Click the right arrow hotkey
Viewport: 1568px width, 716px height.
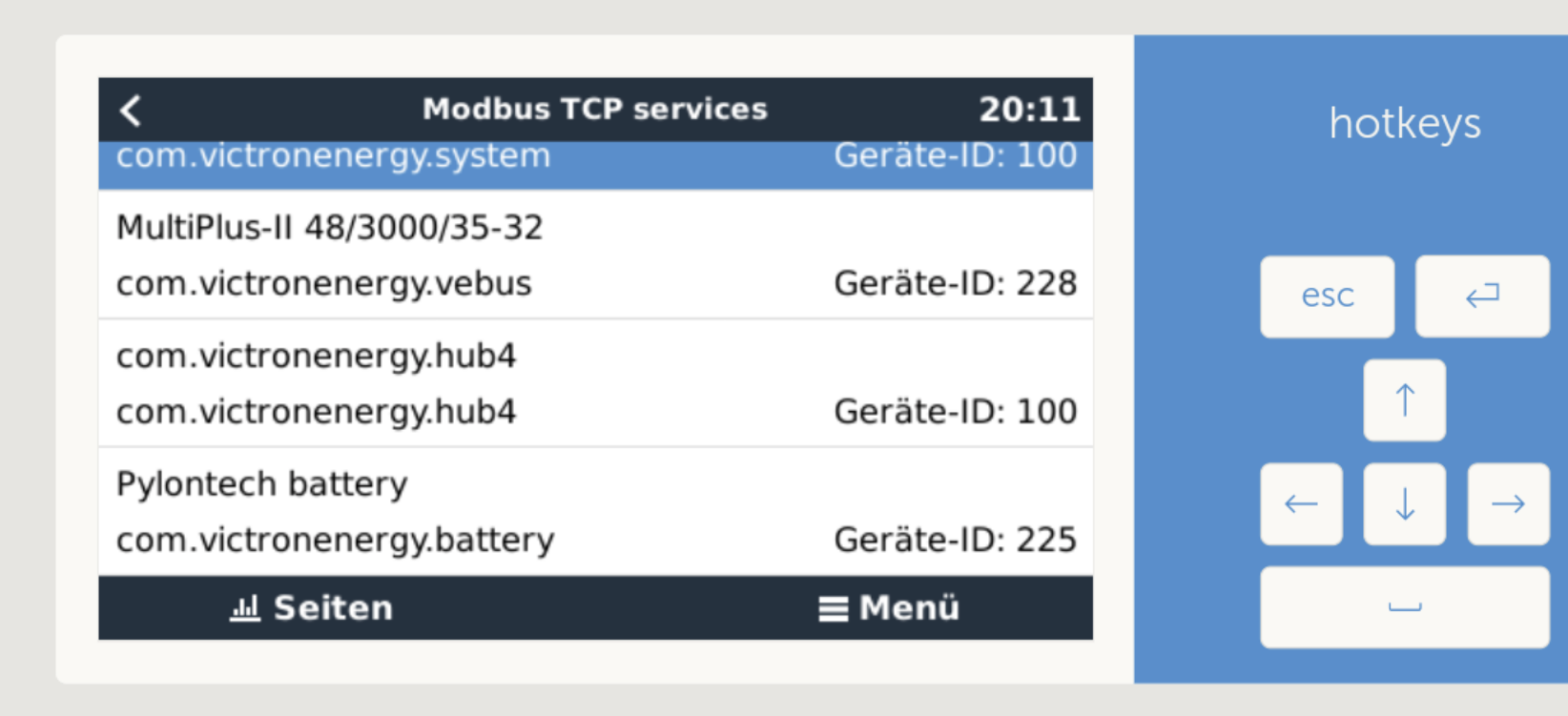[1508, 504]
